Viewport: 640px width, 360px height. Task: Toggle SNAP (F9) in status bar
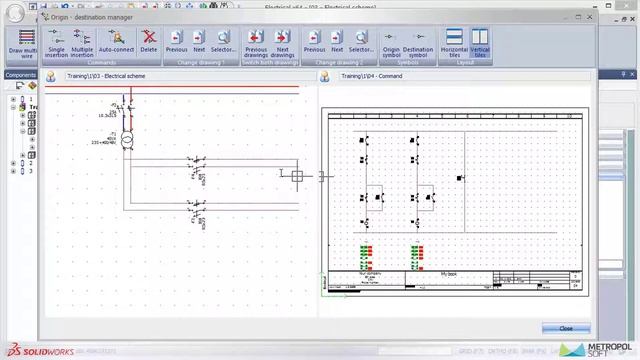point(533,351)
